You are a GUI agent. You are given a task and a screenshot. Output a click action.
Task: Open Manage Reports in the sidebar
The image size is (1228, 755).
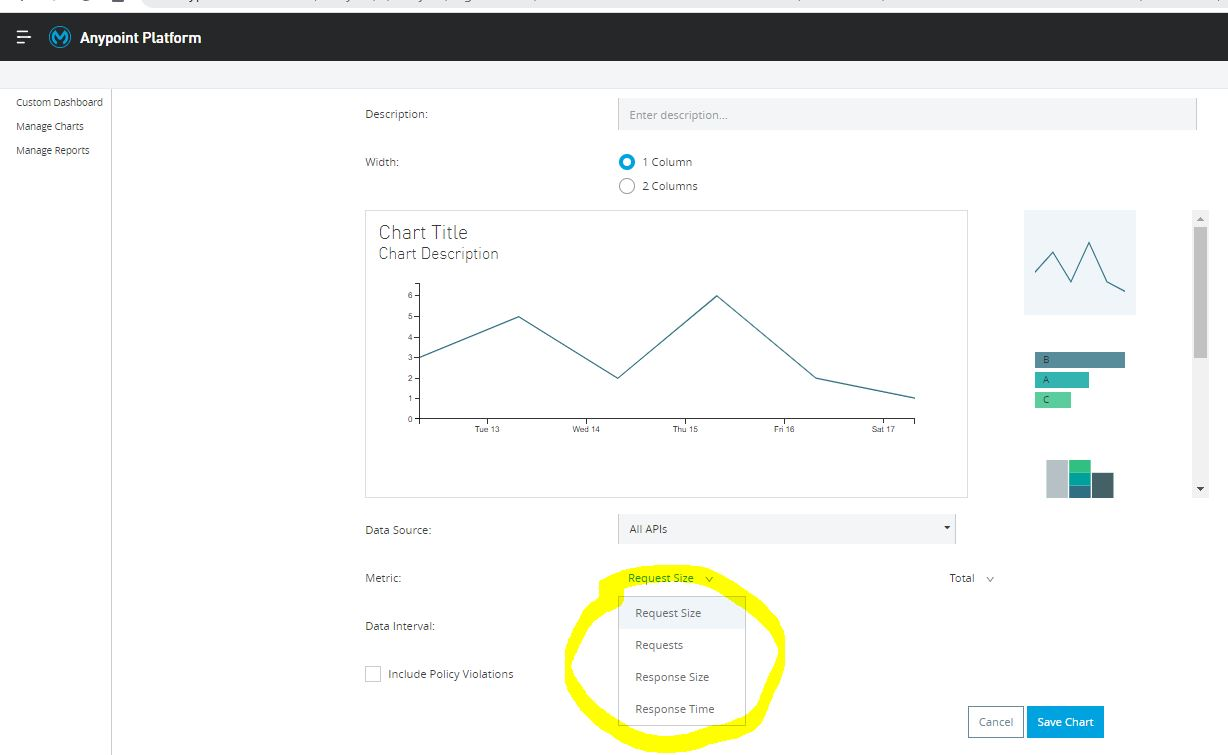tap(52, 150)
